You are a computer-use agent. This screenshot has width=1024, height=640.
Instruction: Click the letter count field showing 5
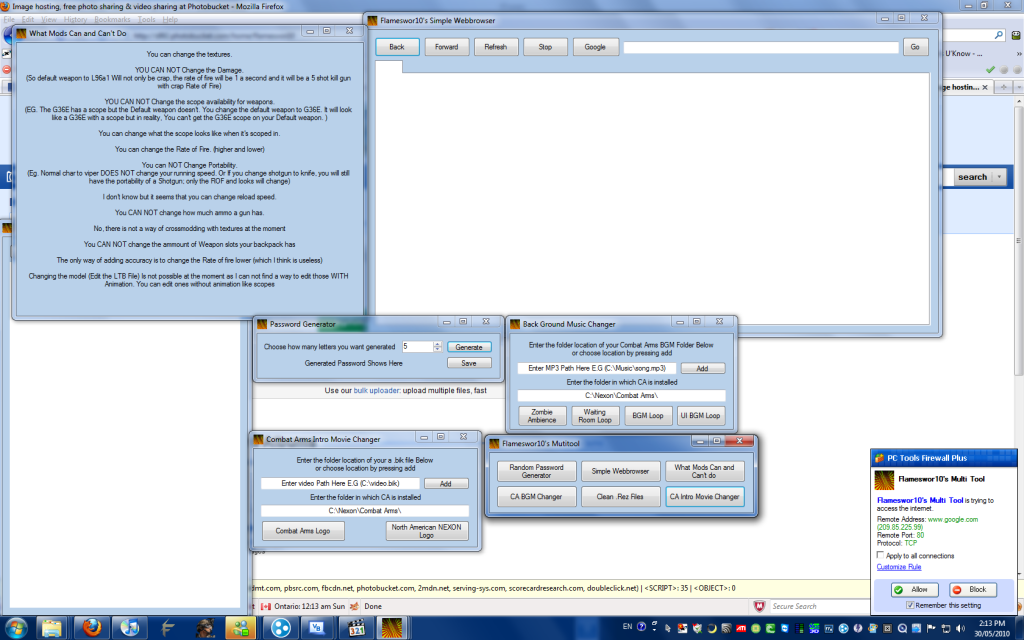click(417, 347)
